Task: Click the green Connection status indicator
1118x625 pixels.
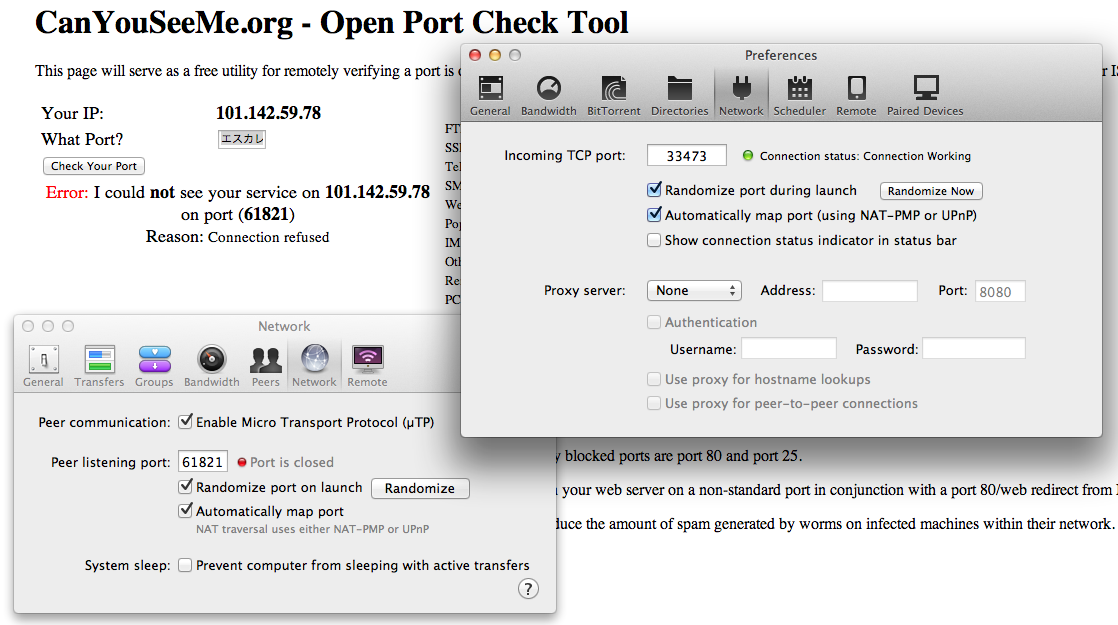Action: [747, 155]
